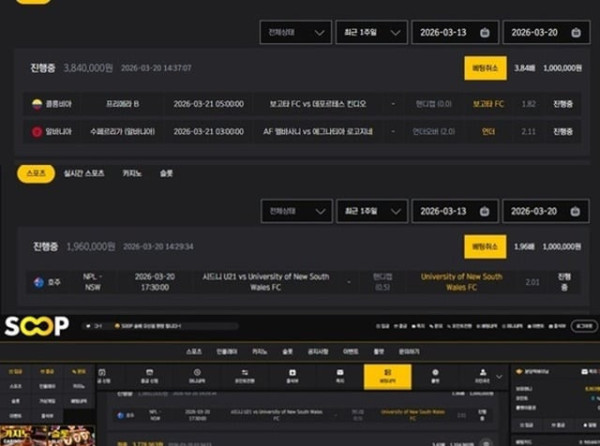Viewport: 600px width, 446px height.
Task: Click the 2026-03-21 03:00:00 match time
Action: point(209,132)
